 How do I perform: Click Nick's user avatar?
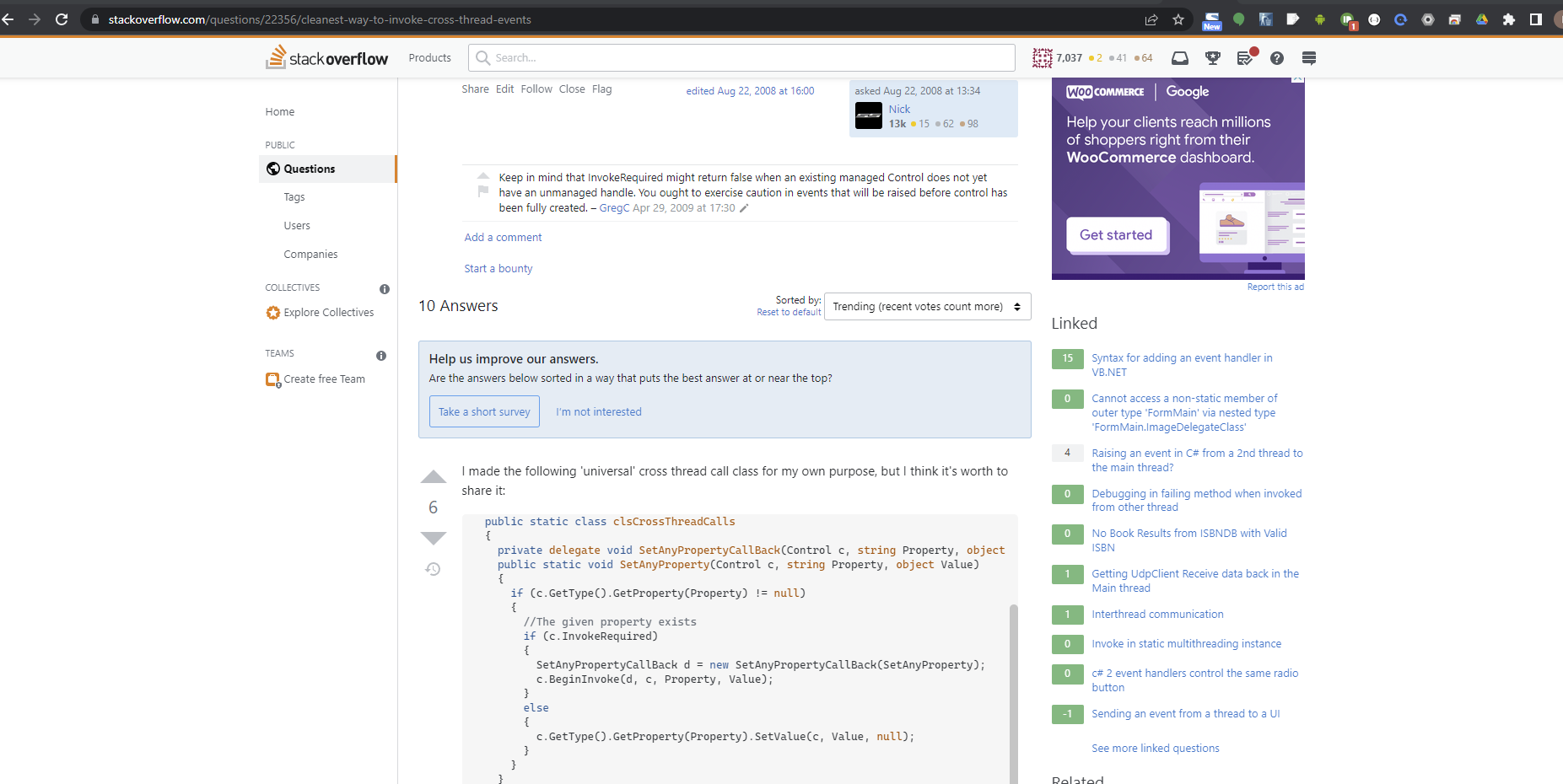click(x=869, y=115)
